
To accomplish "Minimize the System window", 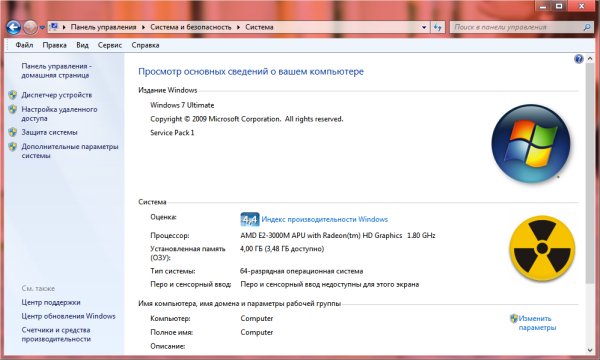I will (x=543, y=6).
